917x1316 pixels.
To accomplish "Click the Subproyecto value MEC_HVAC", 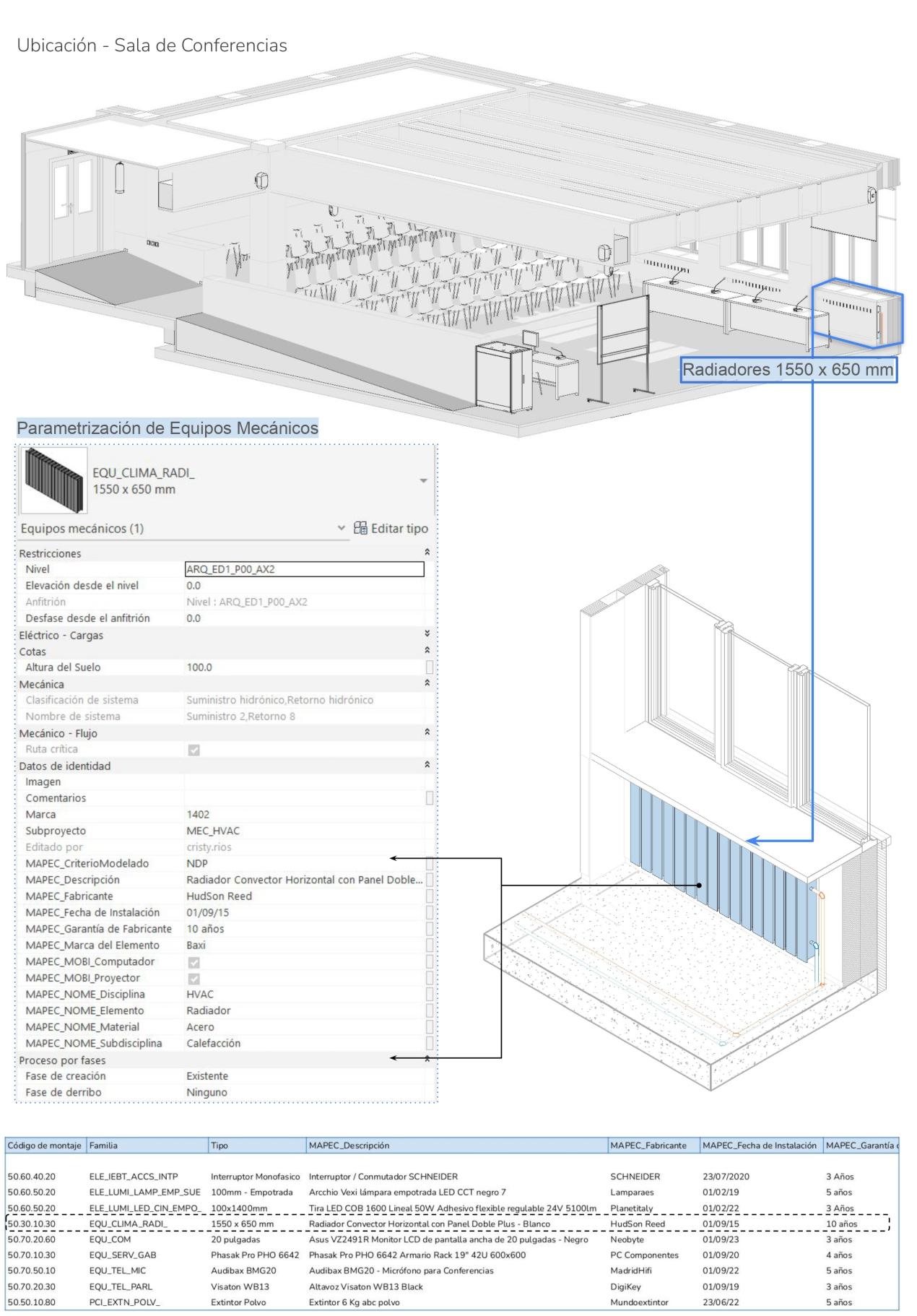I will click(213, 831).
